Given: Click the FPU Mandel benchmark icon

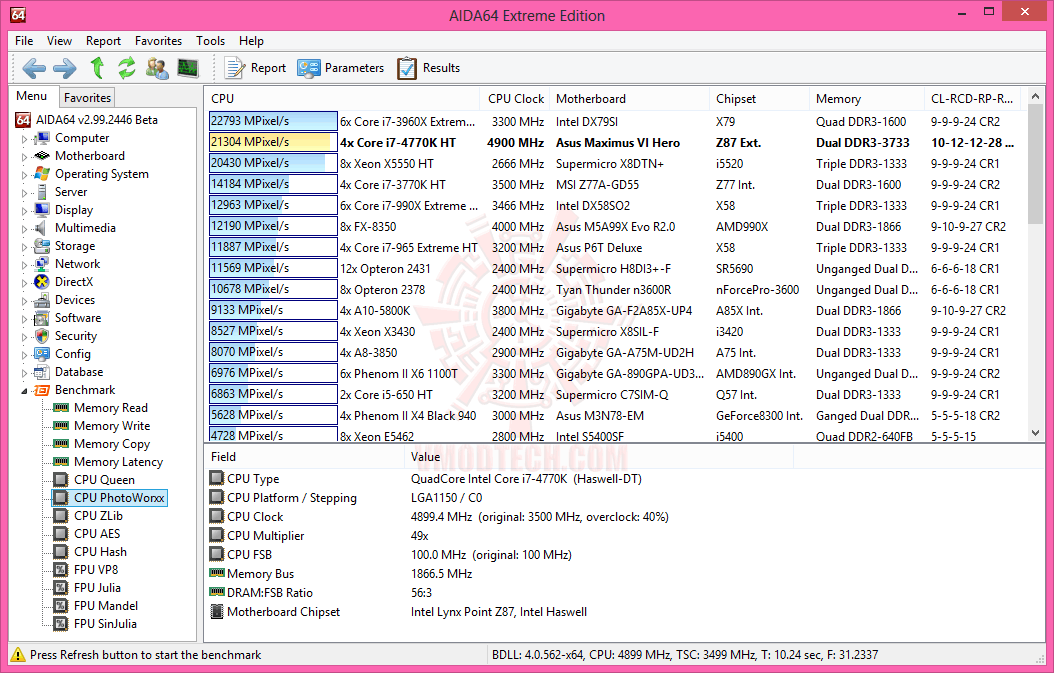Looking at the screenshot, I should pos(61,606).
